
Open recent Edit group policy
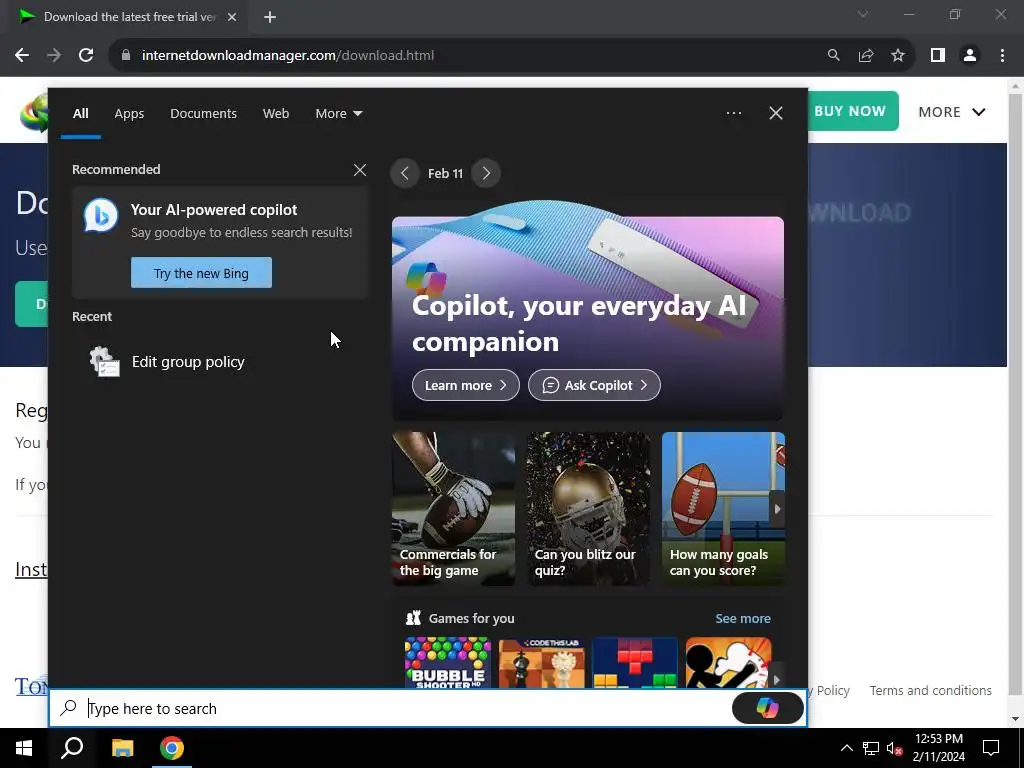(x=220, y=362)
